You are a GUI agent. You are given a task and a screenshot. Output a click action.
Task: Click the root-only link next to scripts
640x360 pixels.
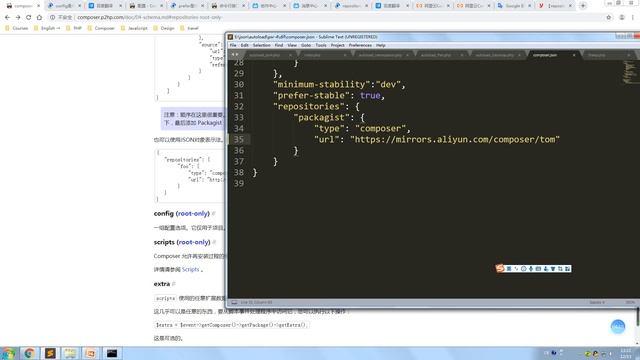(x=193, y=242)
